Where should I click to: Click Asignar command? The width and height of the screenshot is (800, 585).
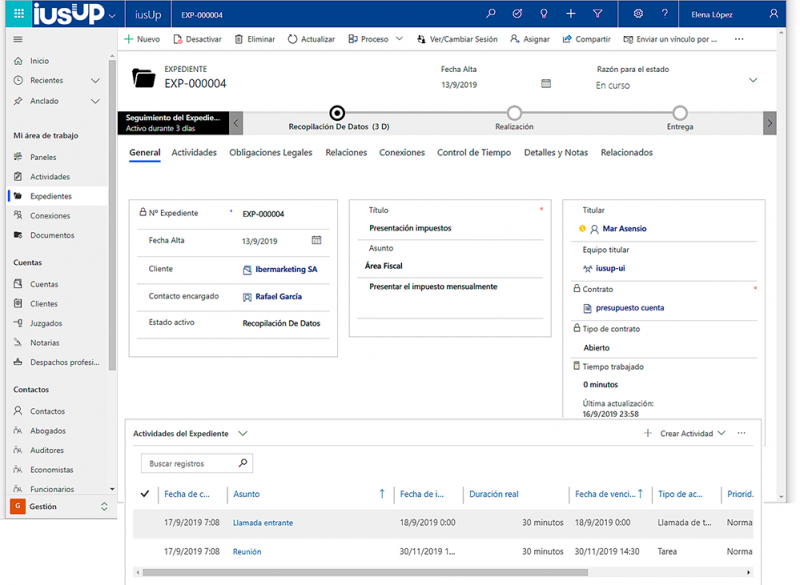[530, 39]
